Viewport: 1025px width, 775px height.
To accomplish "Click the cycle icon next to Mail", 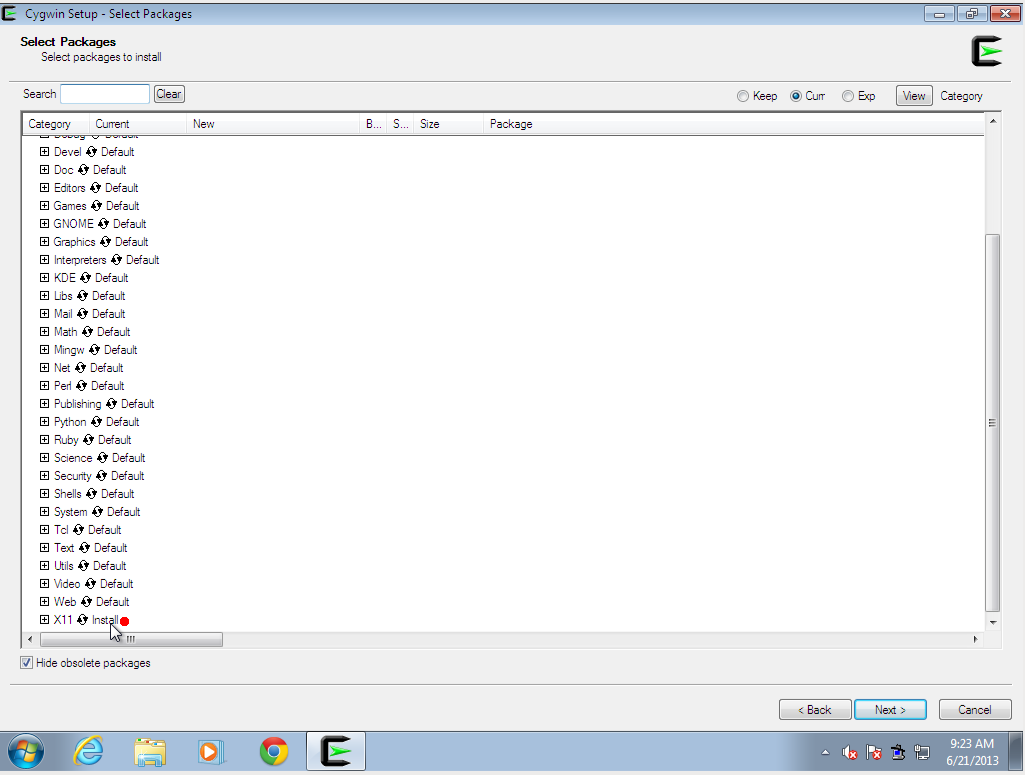I will 82,314.
